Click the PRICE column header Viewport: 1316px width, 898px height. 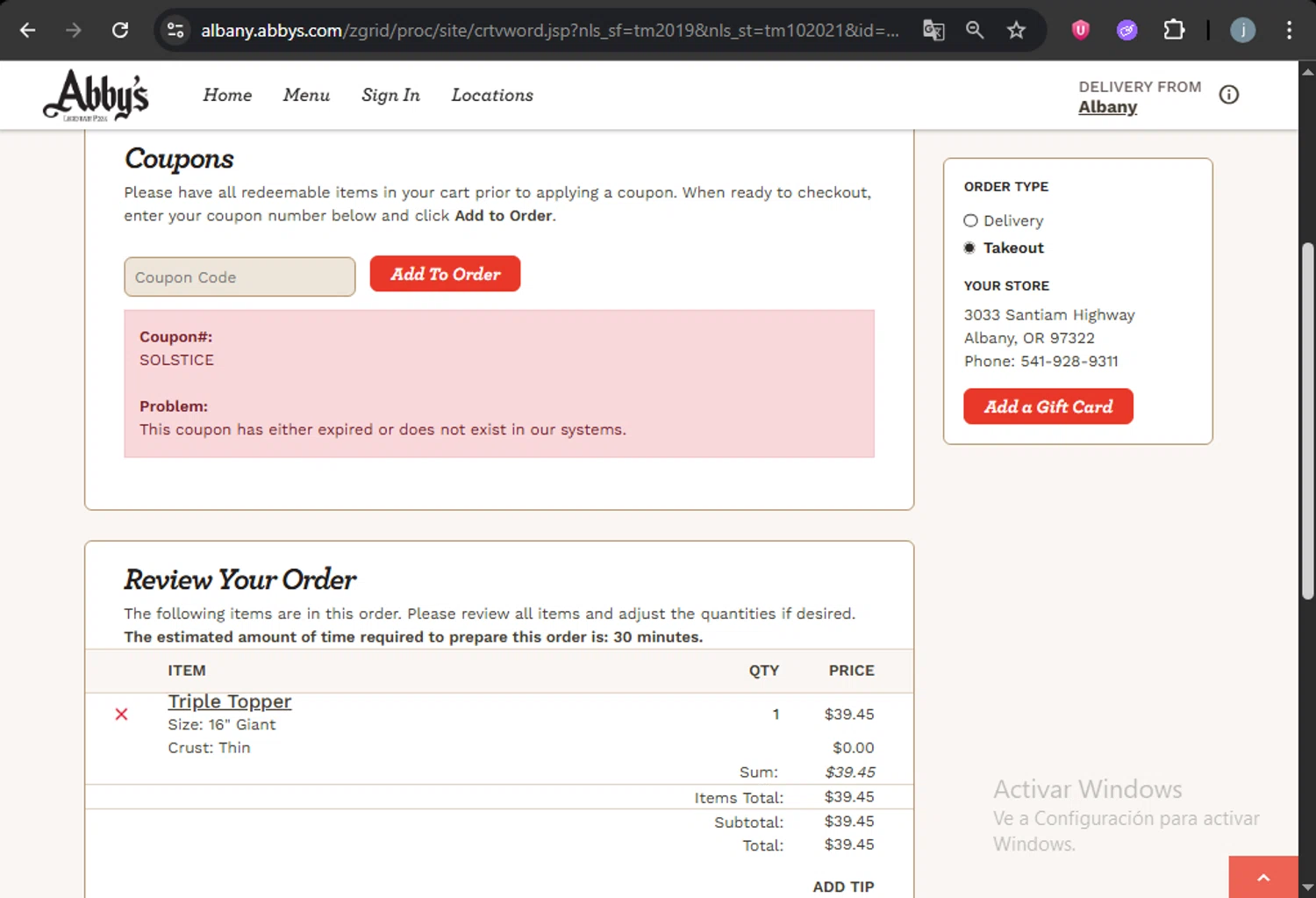coord(851,671)
